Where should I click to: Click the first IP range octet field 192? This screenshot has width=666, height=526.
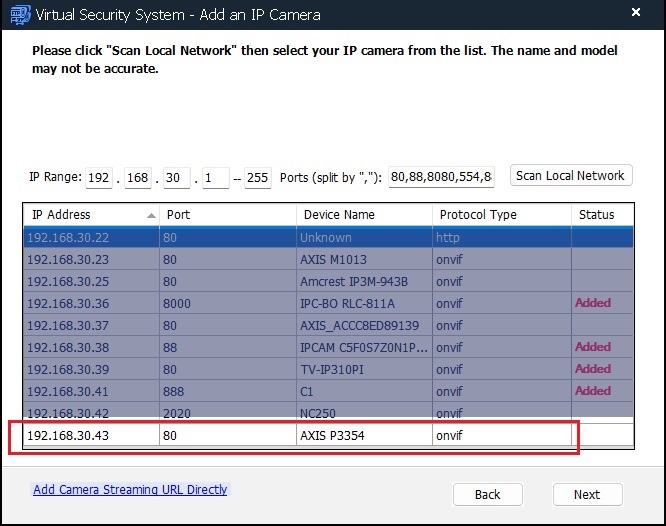click(99, 178)
